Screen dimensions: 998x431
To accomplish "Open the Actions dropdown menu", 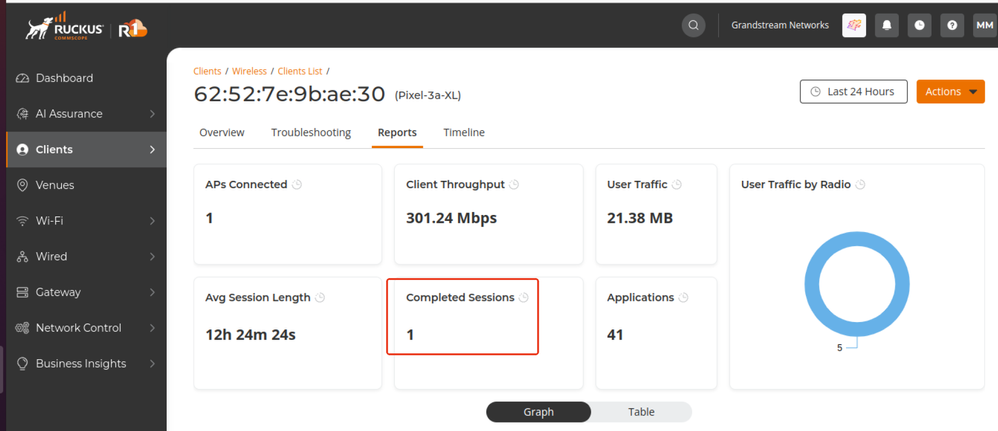I will tap(950, 92).
